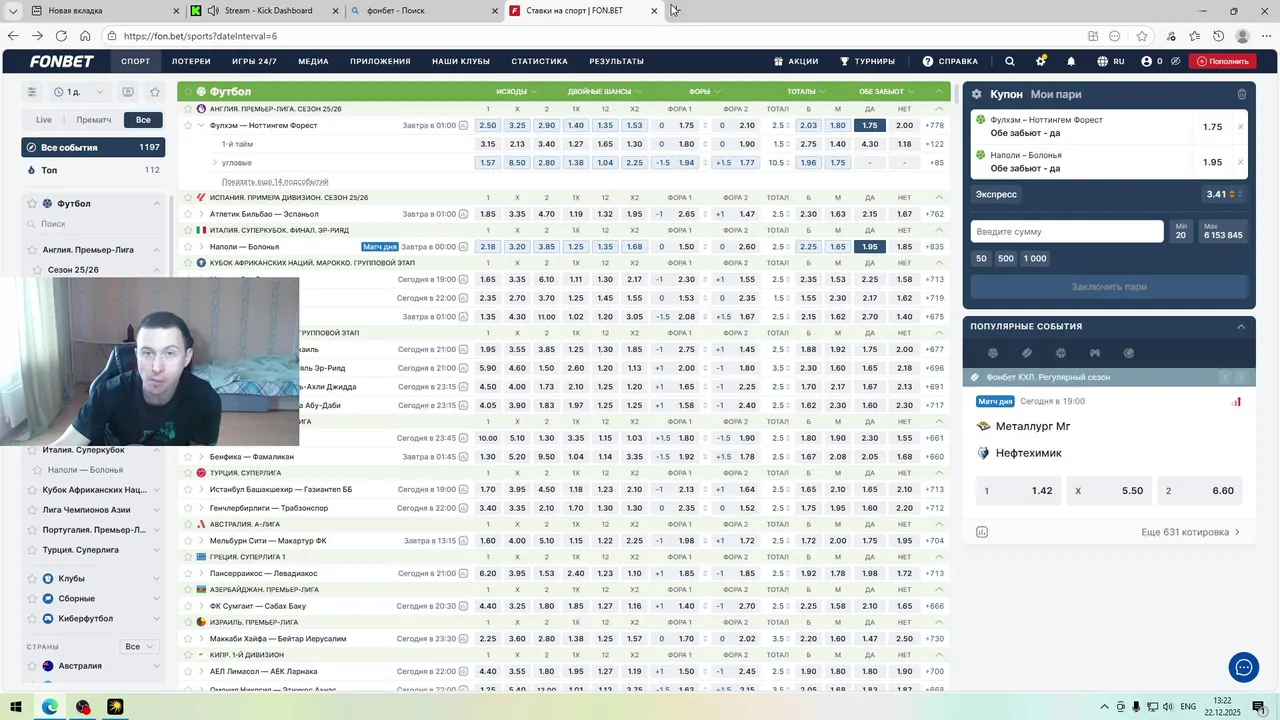Click Max 6 153 845 stake button

1223,231
